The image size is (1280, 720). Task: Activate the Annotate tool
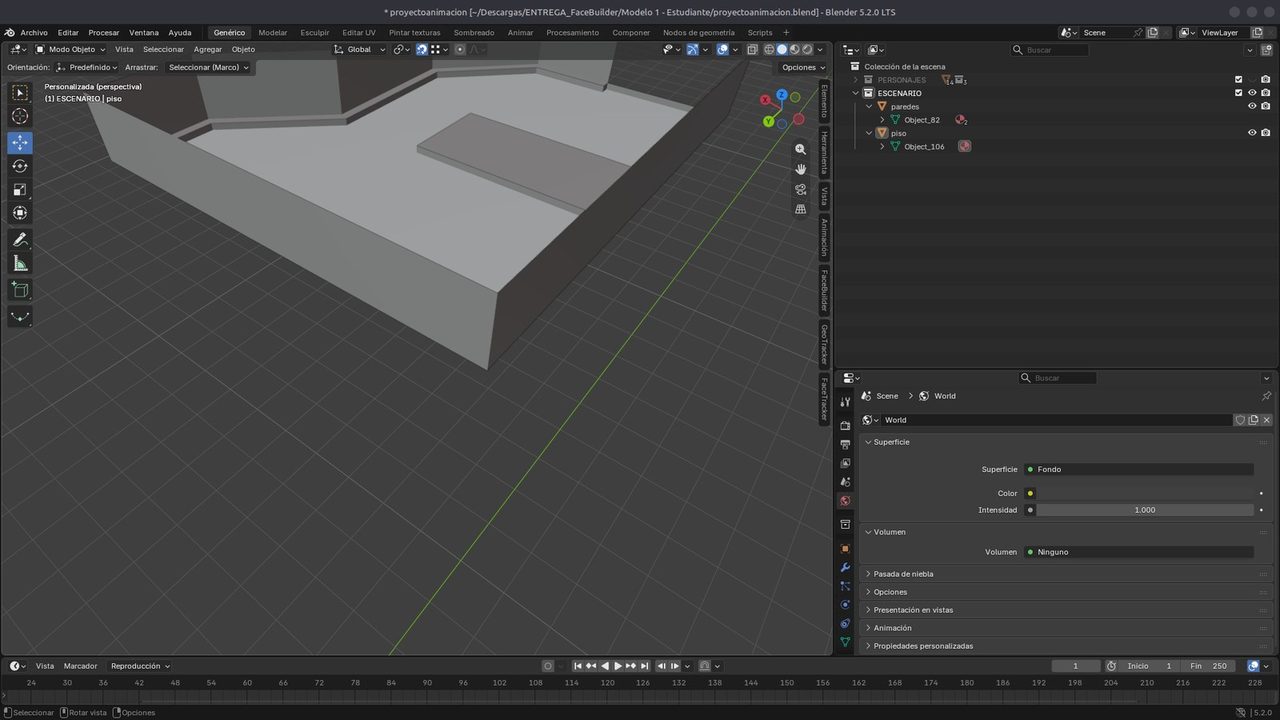pos(20,240)
